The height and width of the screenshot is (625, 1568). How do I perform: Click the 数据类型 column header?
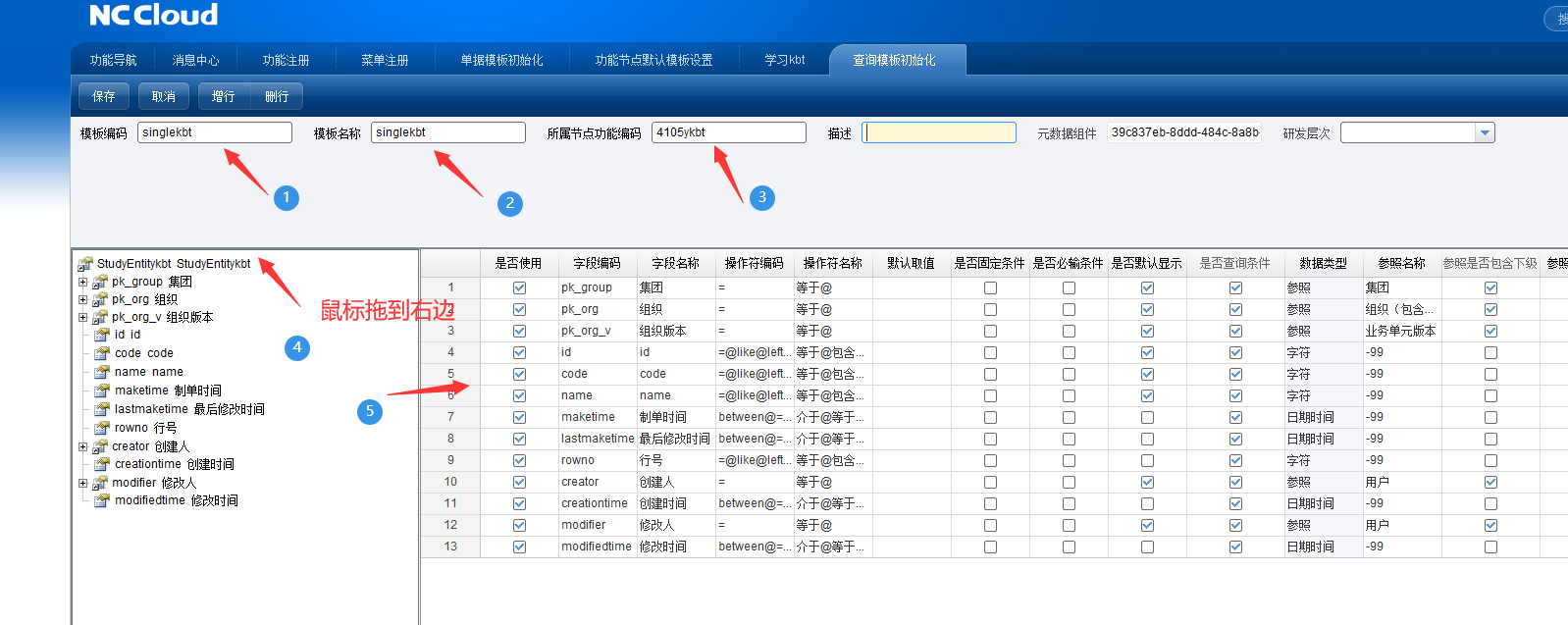(1324, 263)
